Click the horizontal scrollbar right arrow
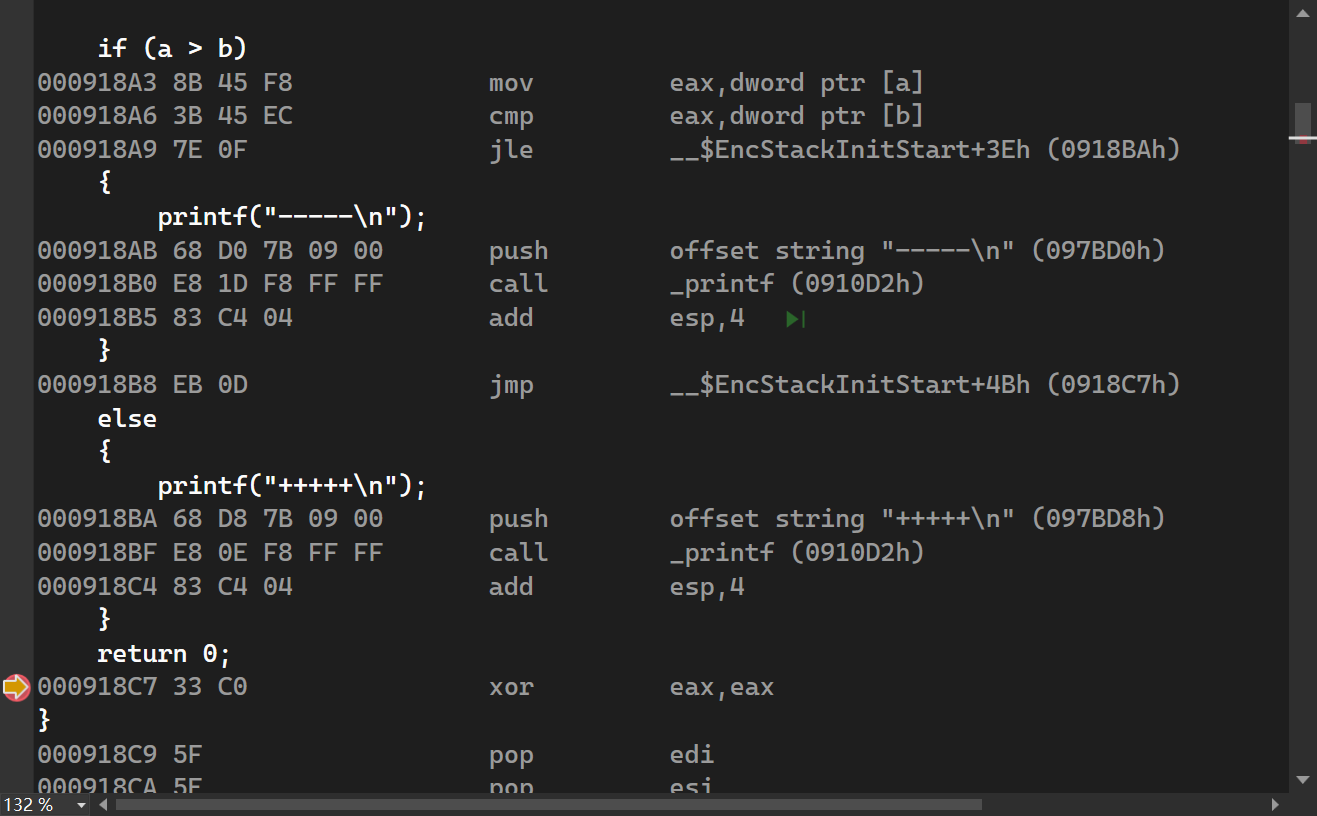Screen dimensions: 1317x816 (1275, 805)
